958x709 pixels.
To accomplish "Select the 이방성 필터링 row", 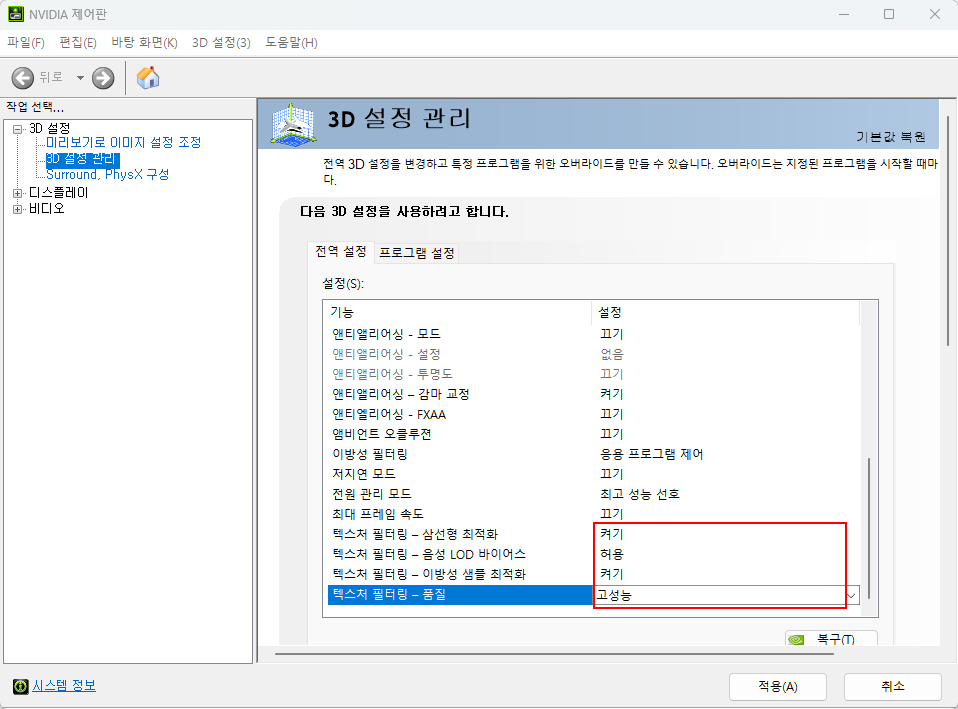I will pos(593,454).
